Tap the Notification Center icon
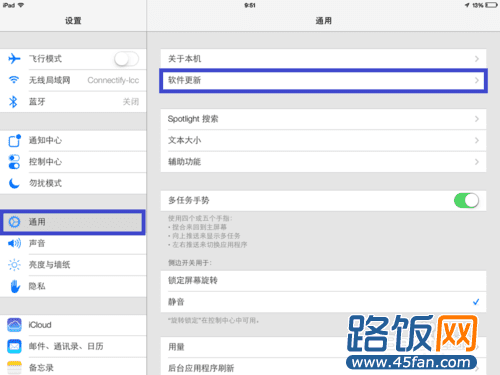Image resolution: width=500 pixels, height=375 pixels. [14, 140]
